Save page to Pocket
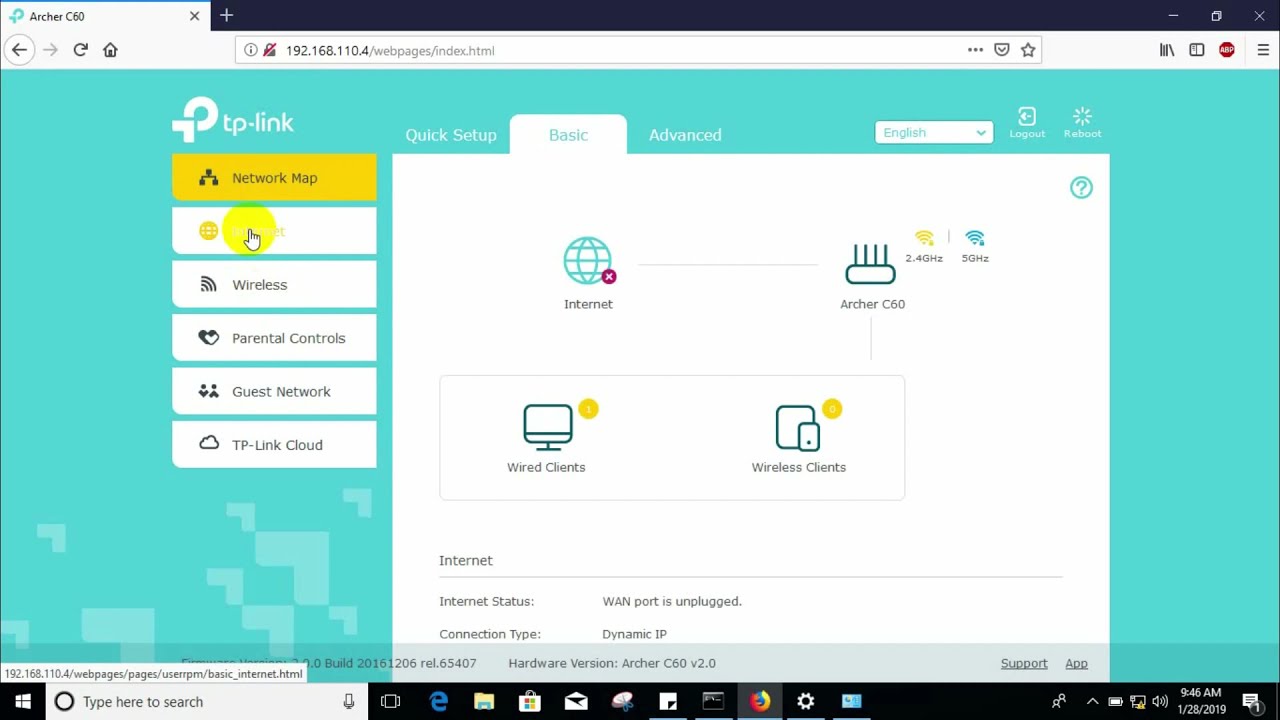The image size is (1280, 720). (1001, 50)
